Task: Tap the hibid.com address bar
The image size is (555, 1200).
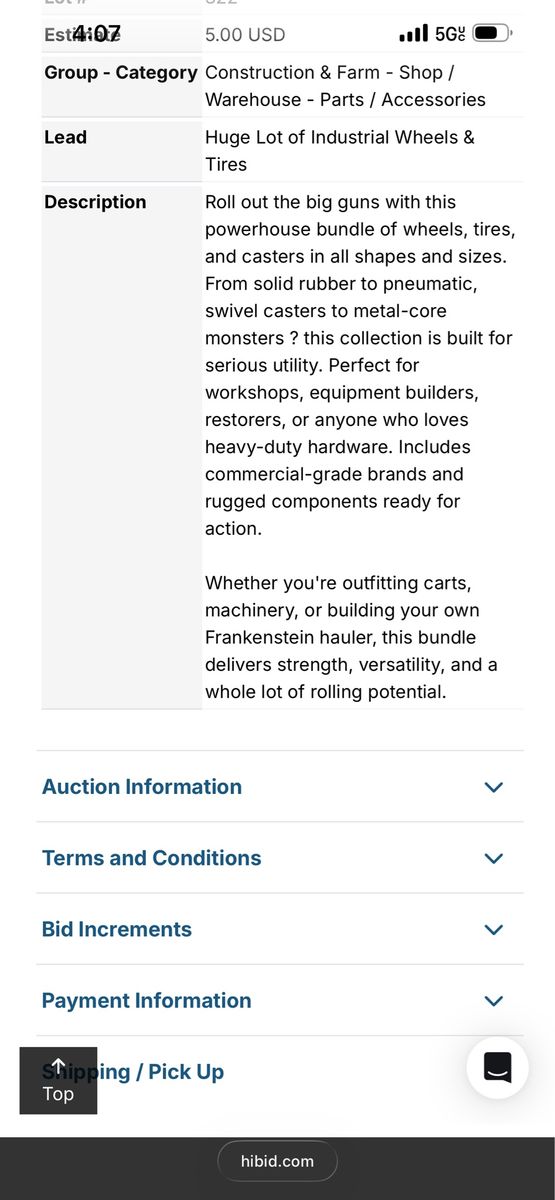Action: pyautogui.click(x=277, y=1161)
